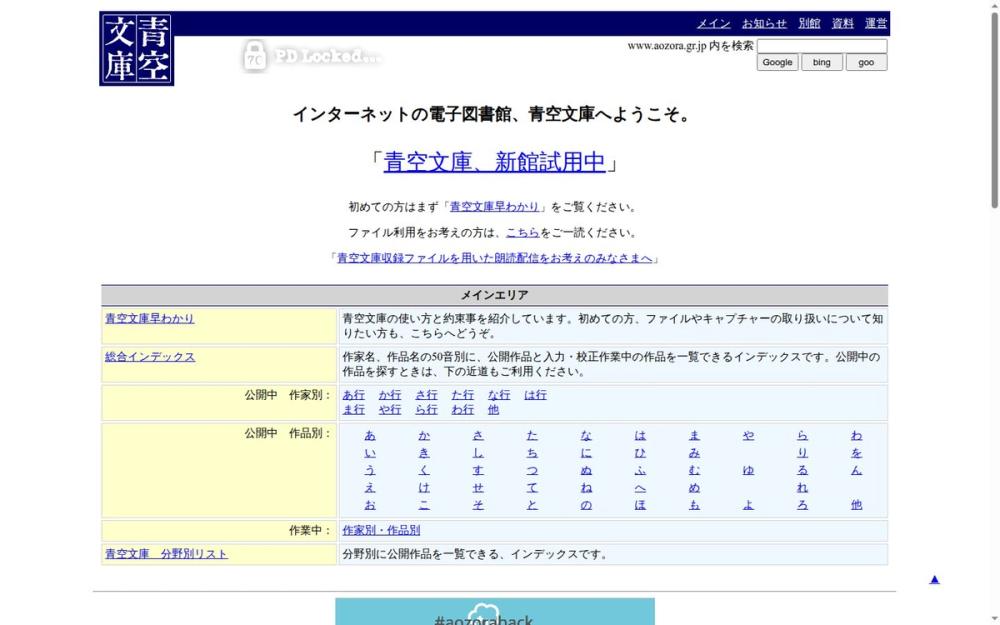Open works index for ん

pos(857,470)
